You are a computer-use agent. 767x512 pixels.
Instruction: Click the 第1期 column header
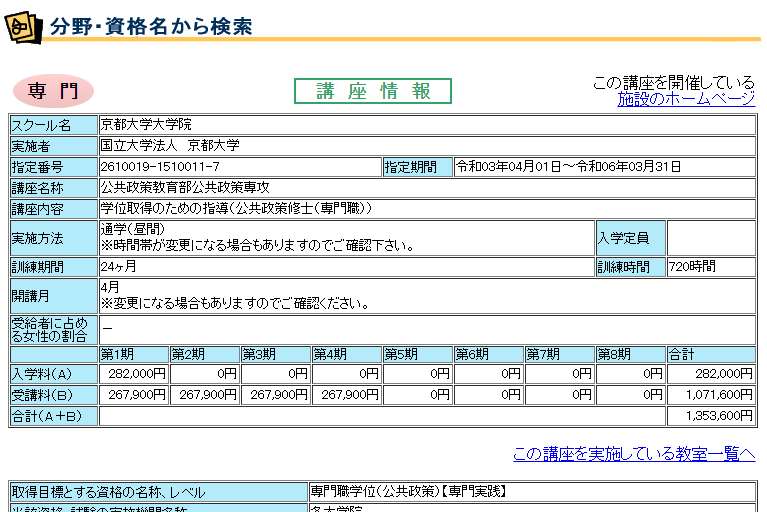point(134,355)
